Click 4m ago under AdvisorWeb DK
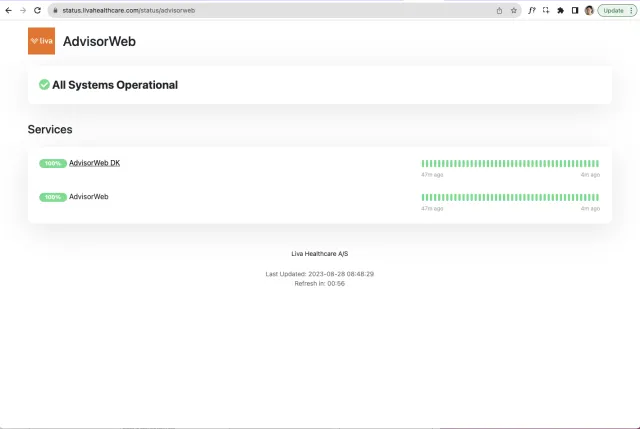This screenshot has height=429, width=640. pyautogui.click(x=590, y=175)
